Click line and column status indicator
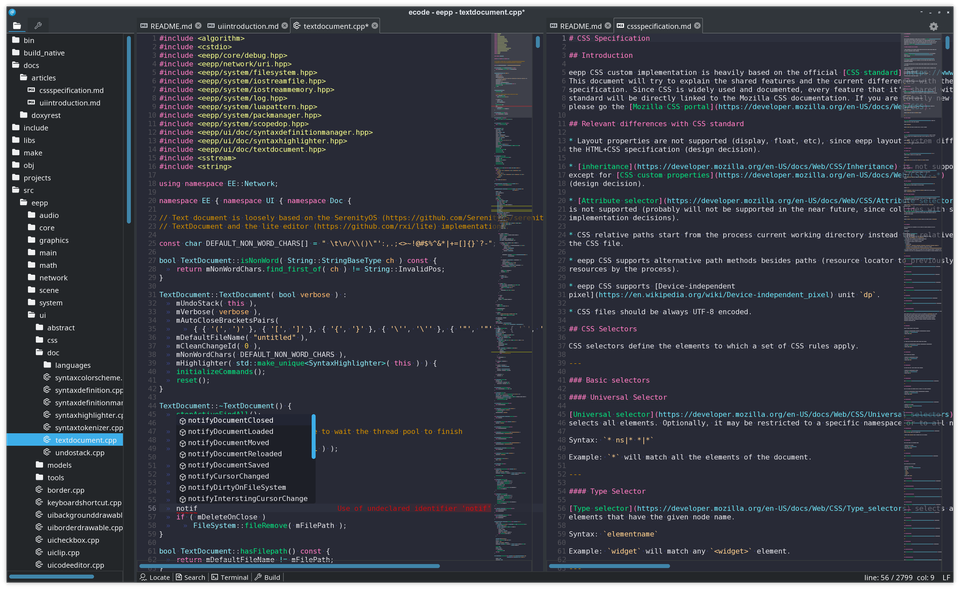 click(x=899, y=577)
